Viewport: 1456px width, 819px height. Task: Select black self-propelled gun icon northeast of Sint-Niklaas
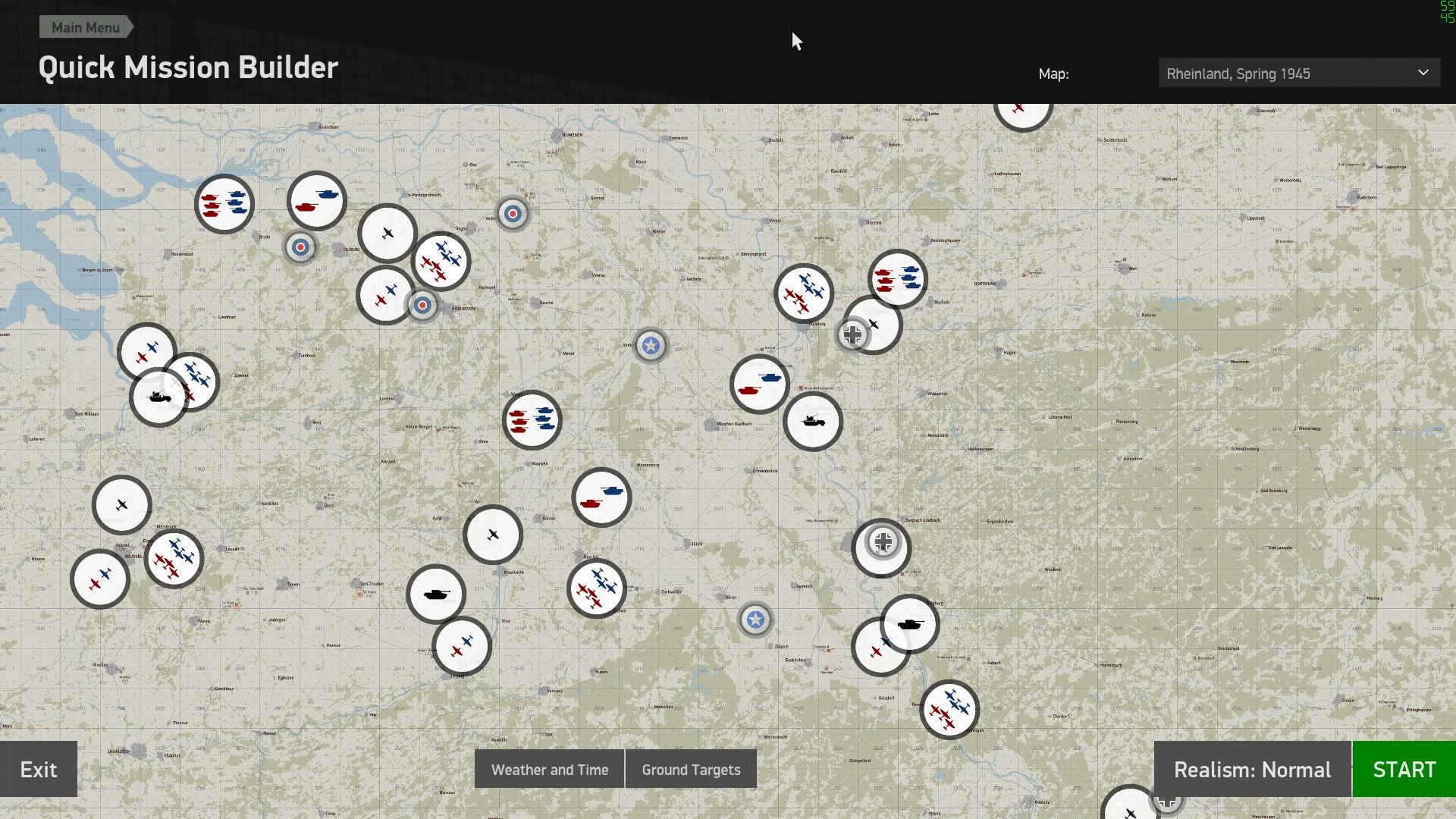click(158, 397)
